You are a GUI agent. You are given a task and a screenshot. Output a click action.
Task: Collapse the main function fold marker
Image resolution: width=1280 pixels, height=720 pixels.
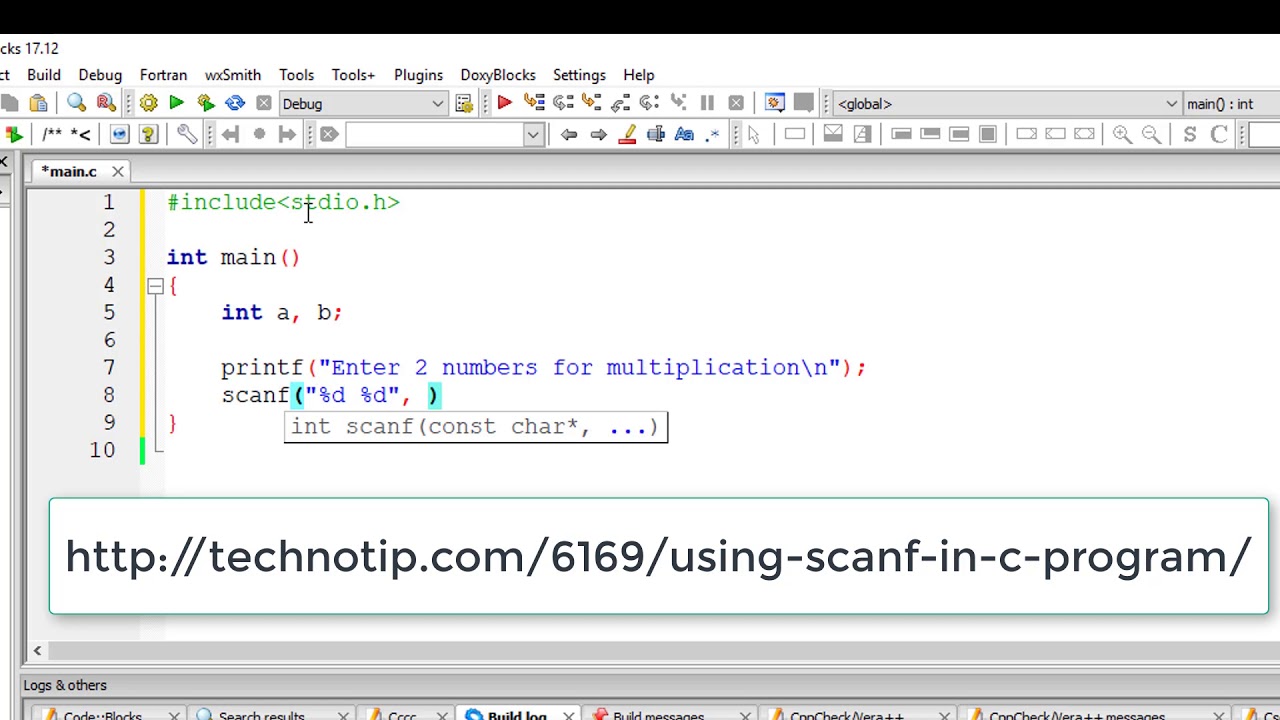(x=155, y=286)
